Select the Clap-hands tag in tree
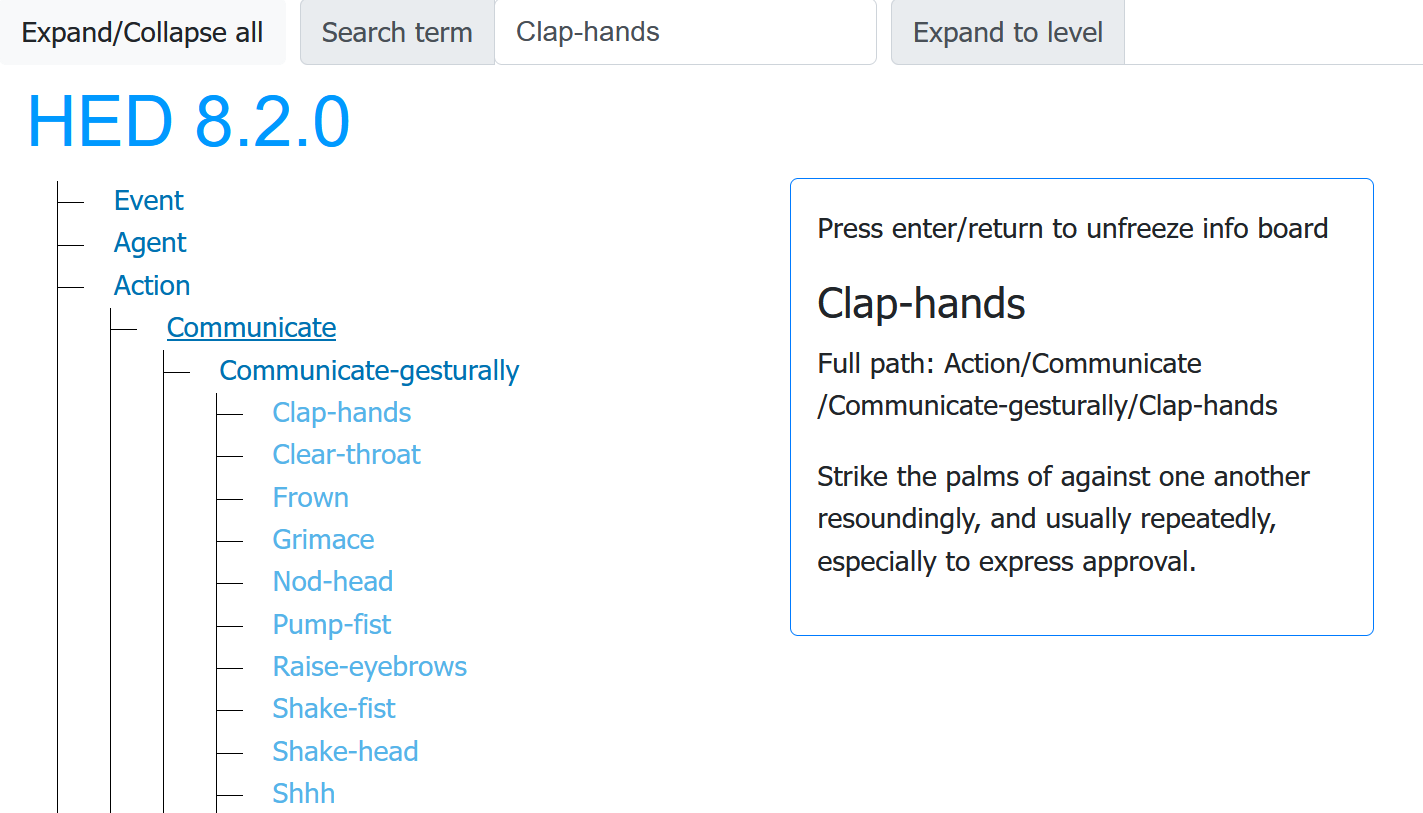 point(342,413)
